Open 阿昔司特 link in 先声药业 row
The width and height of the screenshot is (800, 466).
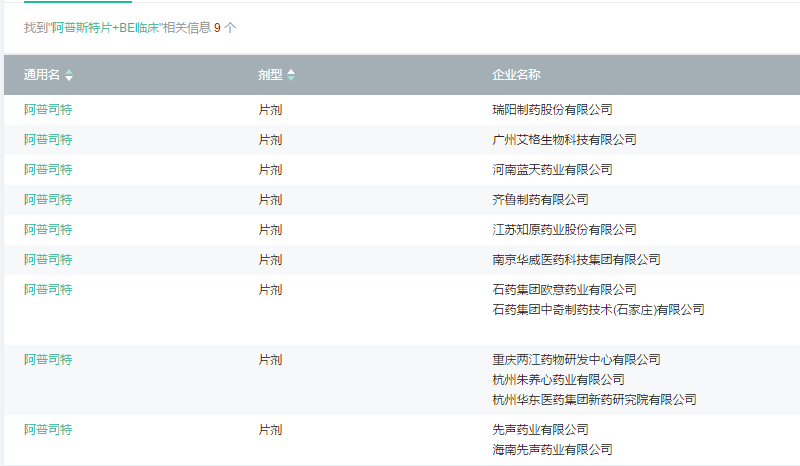(48, 430)
